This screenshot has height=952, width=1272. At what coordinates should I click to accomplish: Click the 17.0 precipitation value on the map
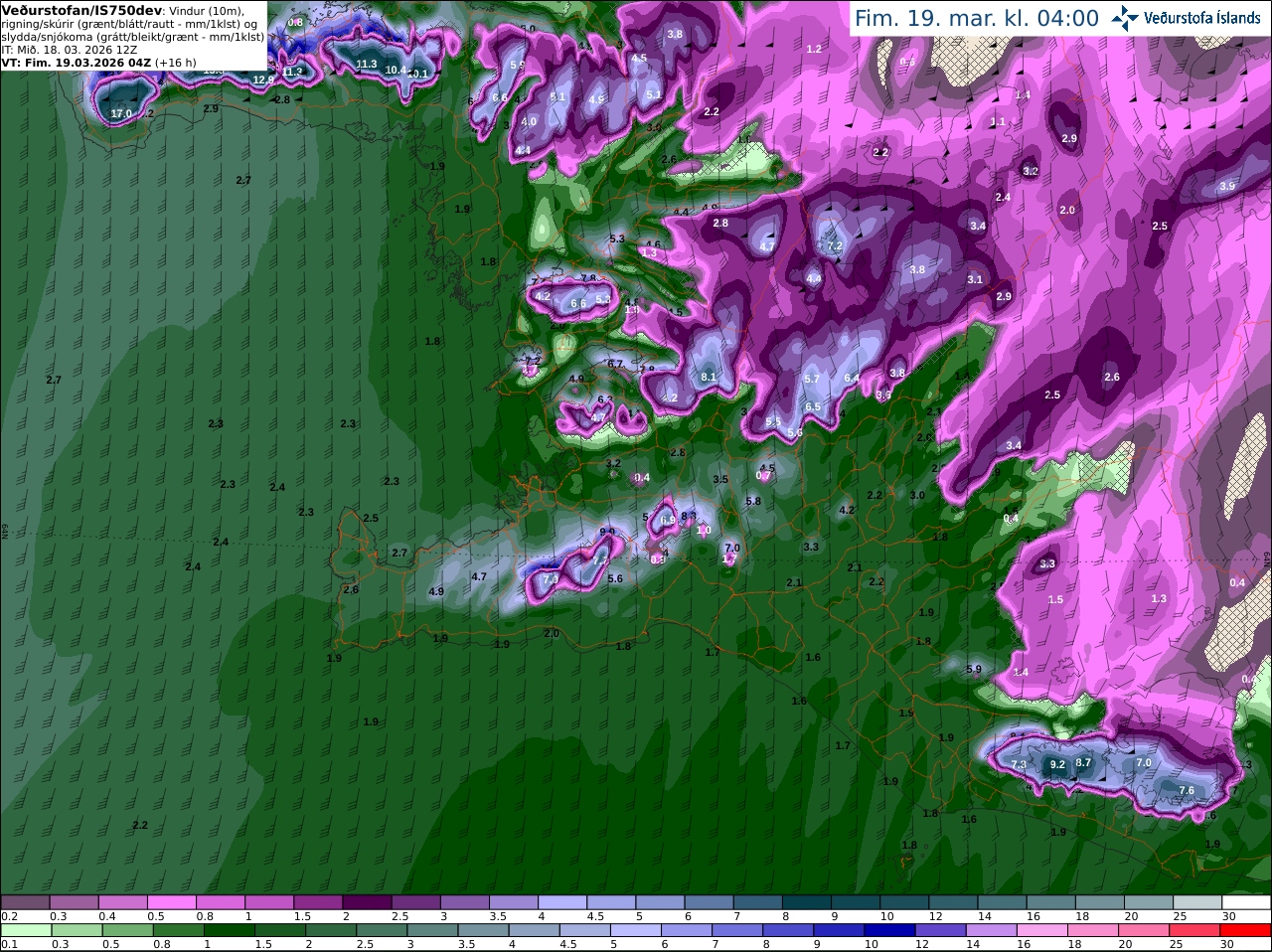click(121, 114)
